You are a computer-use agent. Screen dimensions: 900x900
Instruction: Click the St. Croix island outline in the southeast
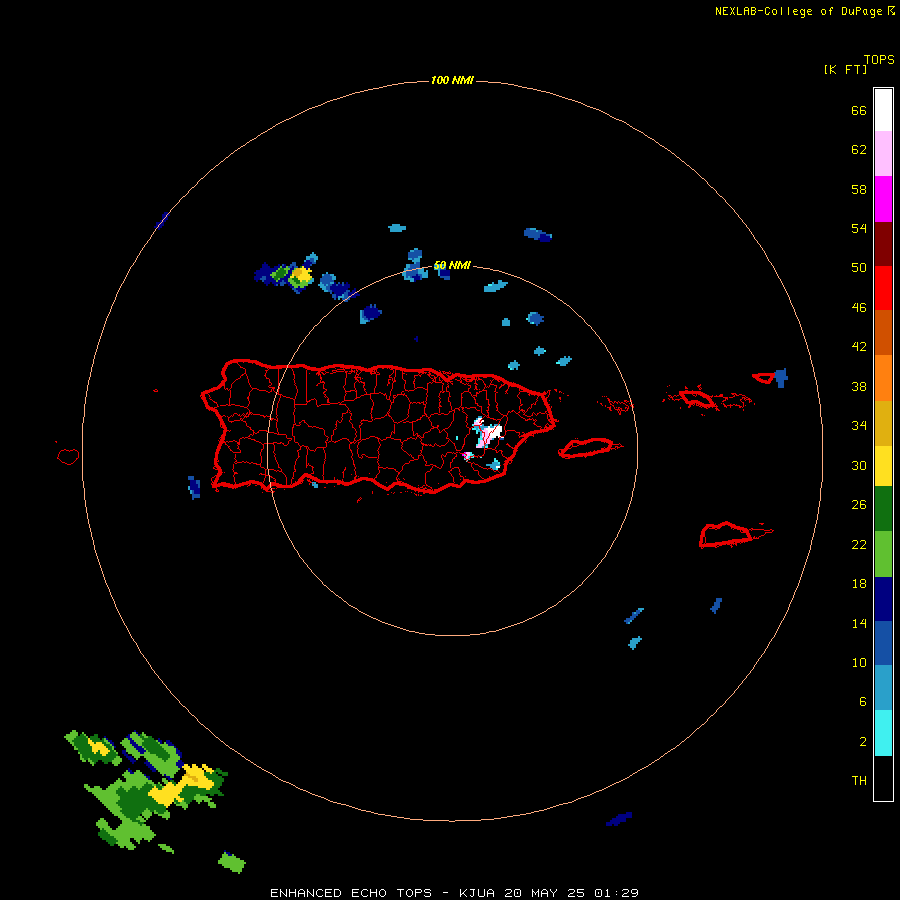coord(725,535)
